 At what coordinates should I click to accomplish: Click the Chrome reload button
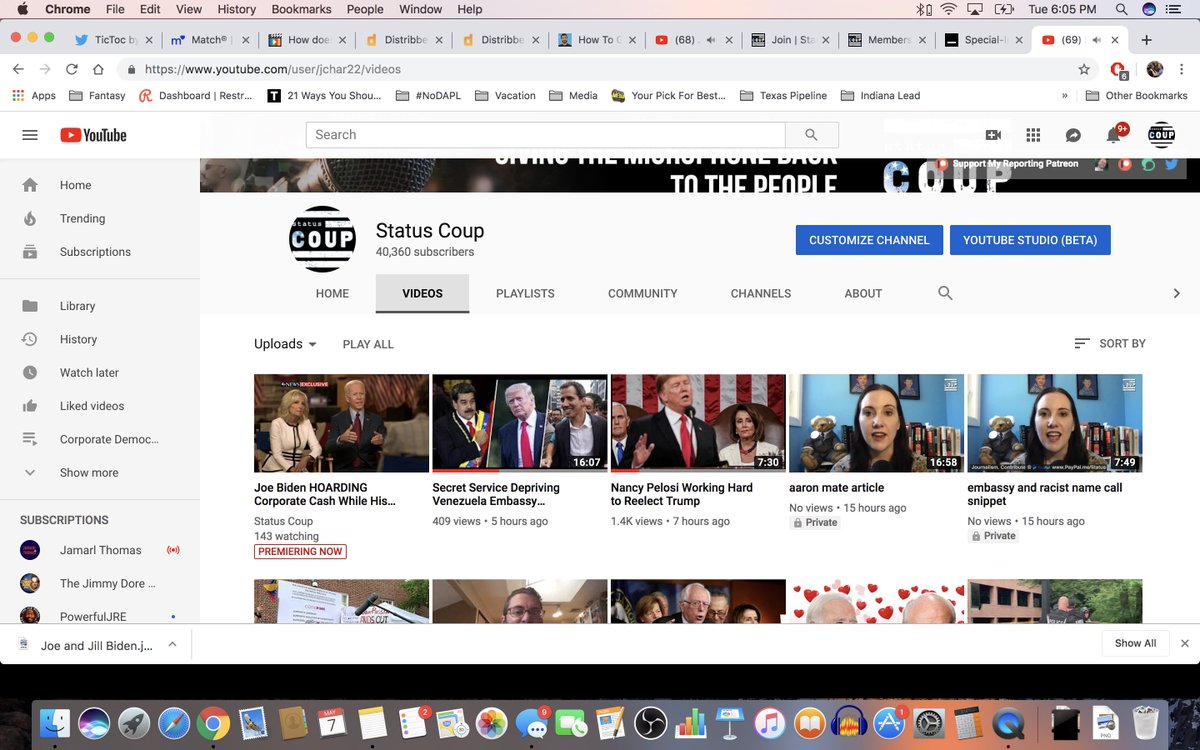(72, 69)
